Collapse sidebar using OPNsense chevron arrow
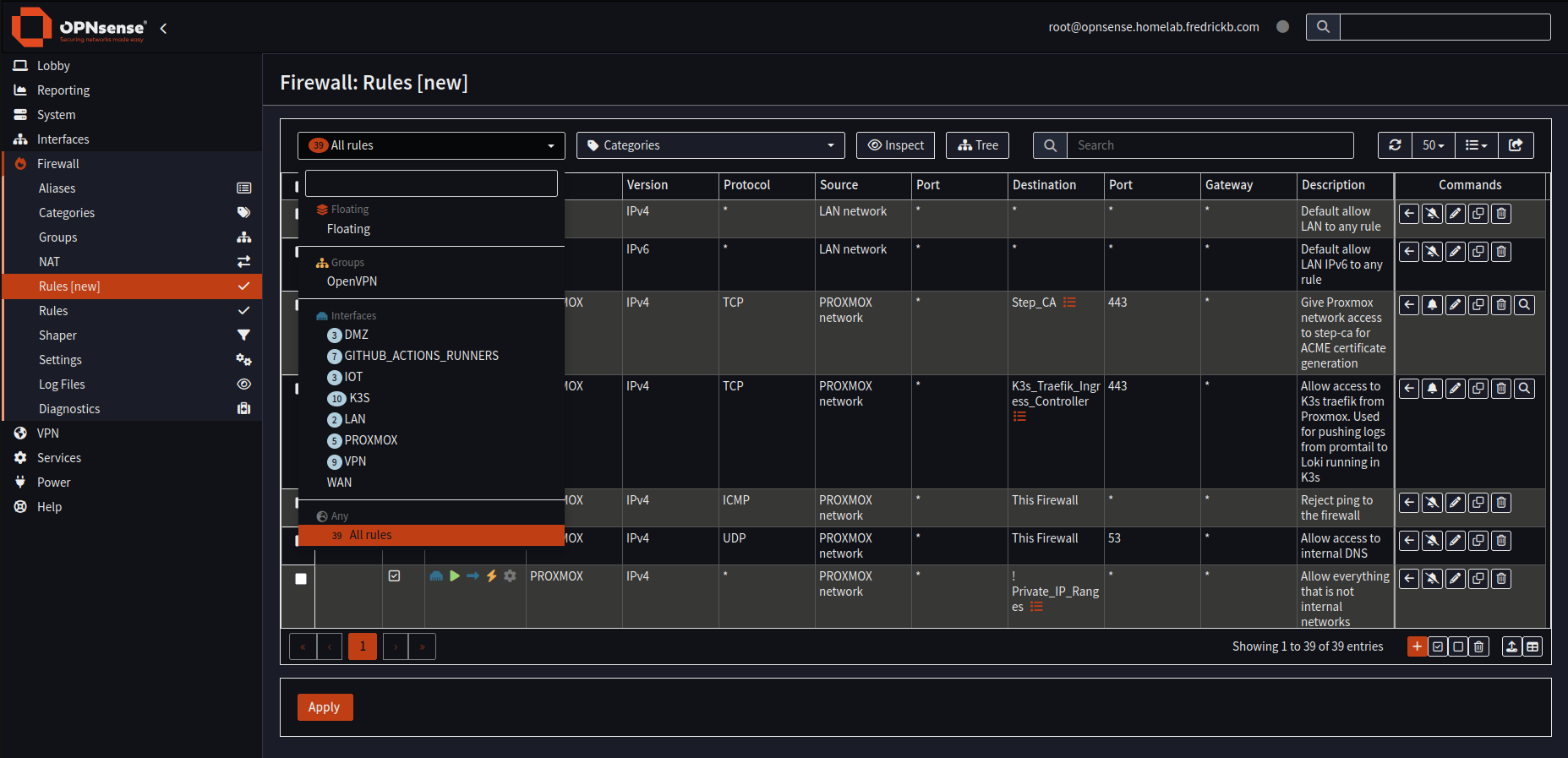 tap(163, 28)
